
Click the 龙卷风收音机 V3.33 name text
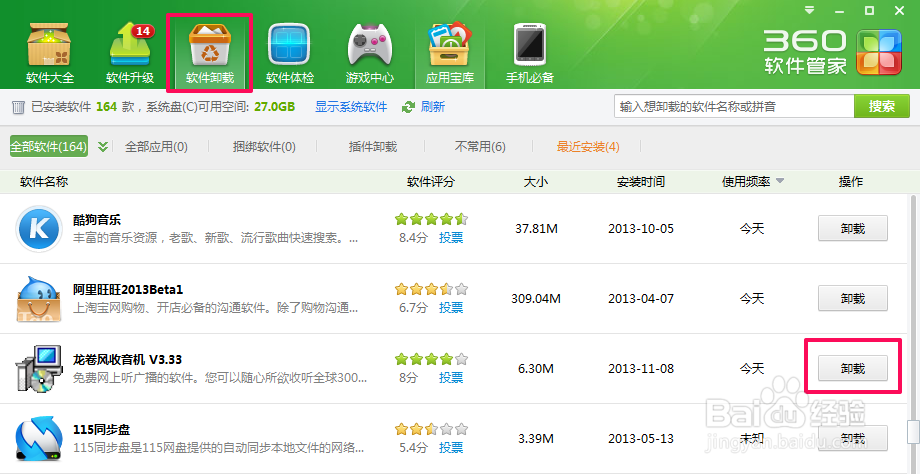pyautogui.click(x=127, y=359)
